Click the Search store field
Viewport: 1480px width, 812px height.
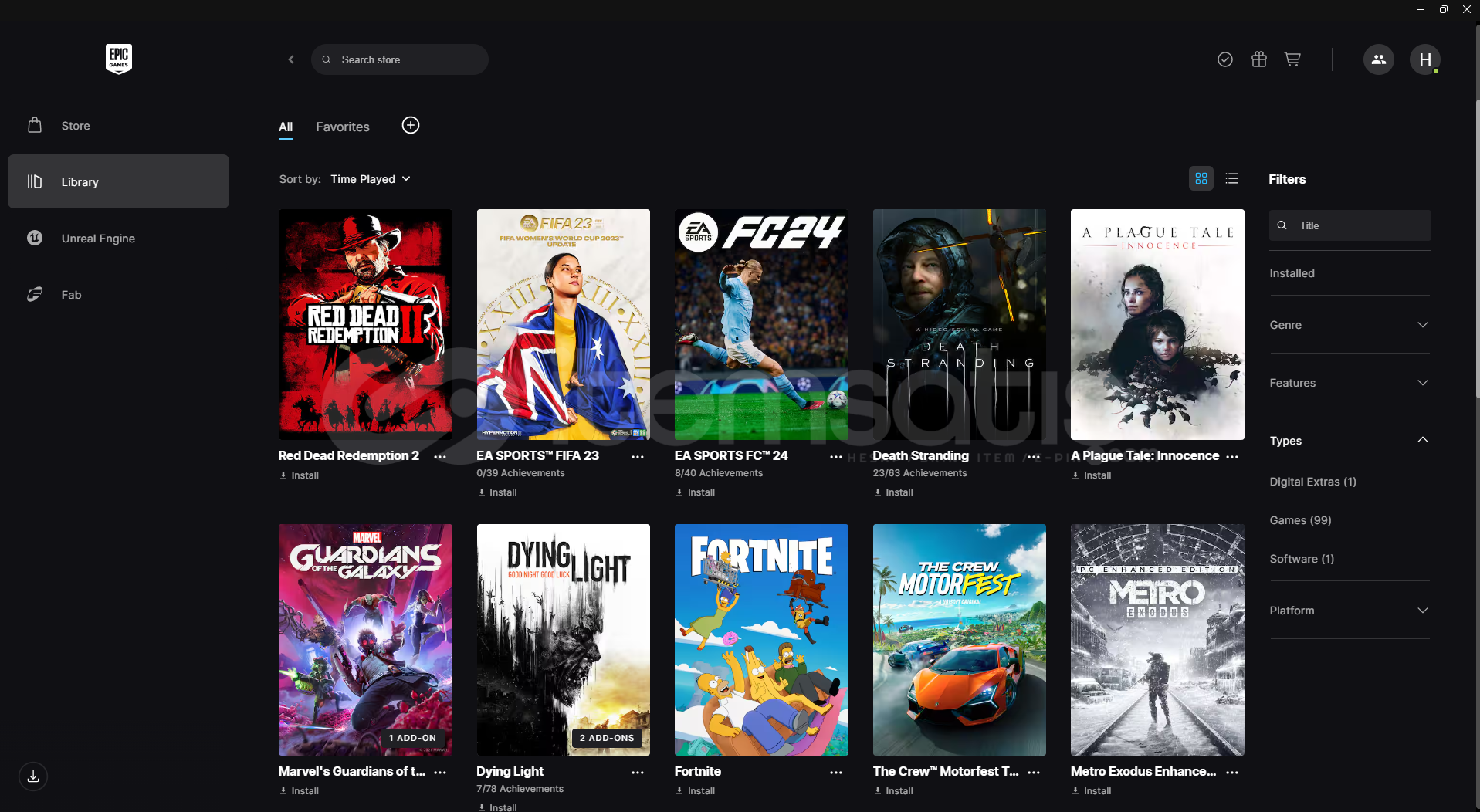pyautogui.click(x=399, y=59)
